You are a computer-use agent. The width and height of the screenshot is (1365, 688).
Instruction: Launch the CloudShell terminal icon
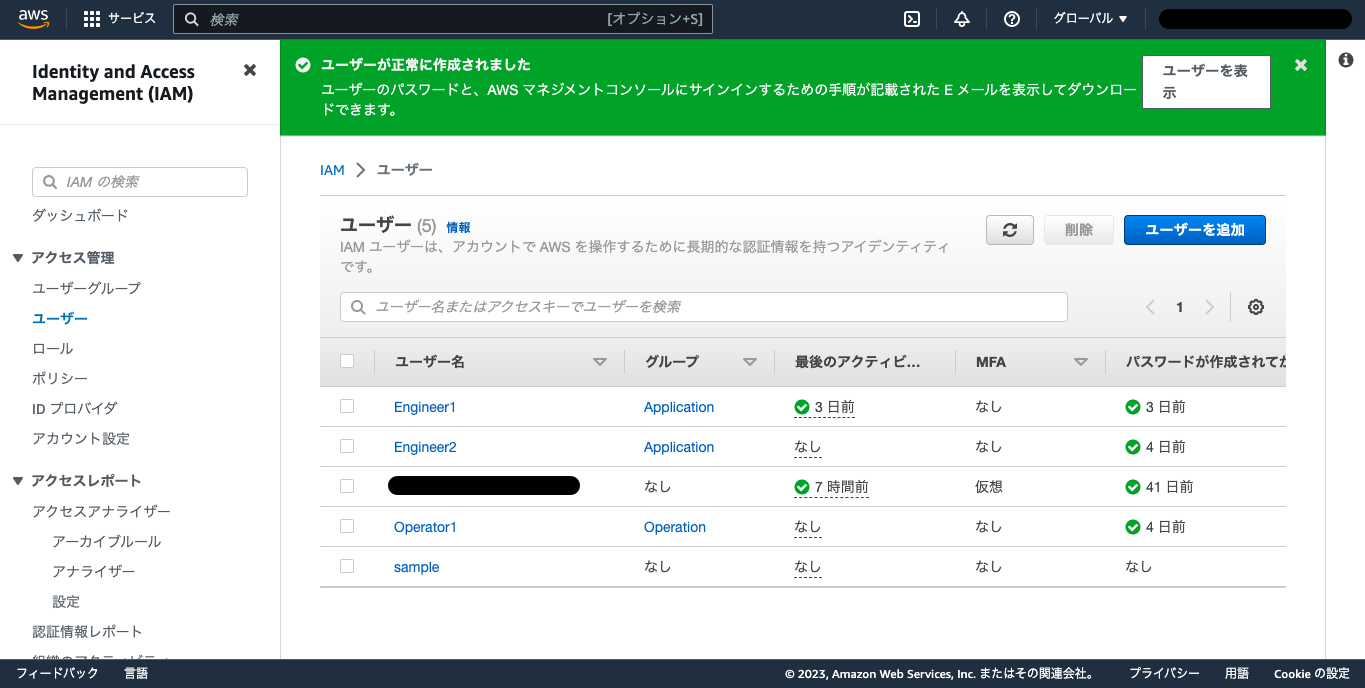click(x=911, y=18)
